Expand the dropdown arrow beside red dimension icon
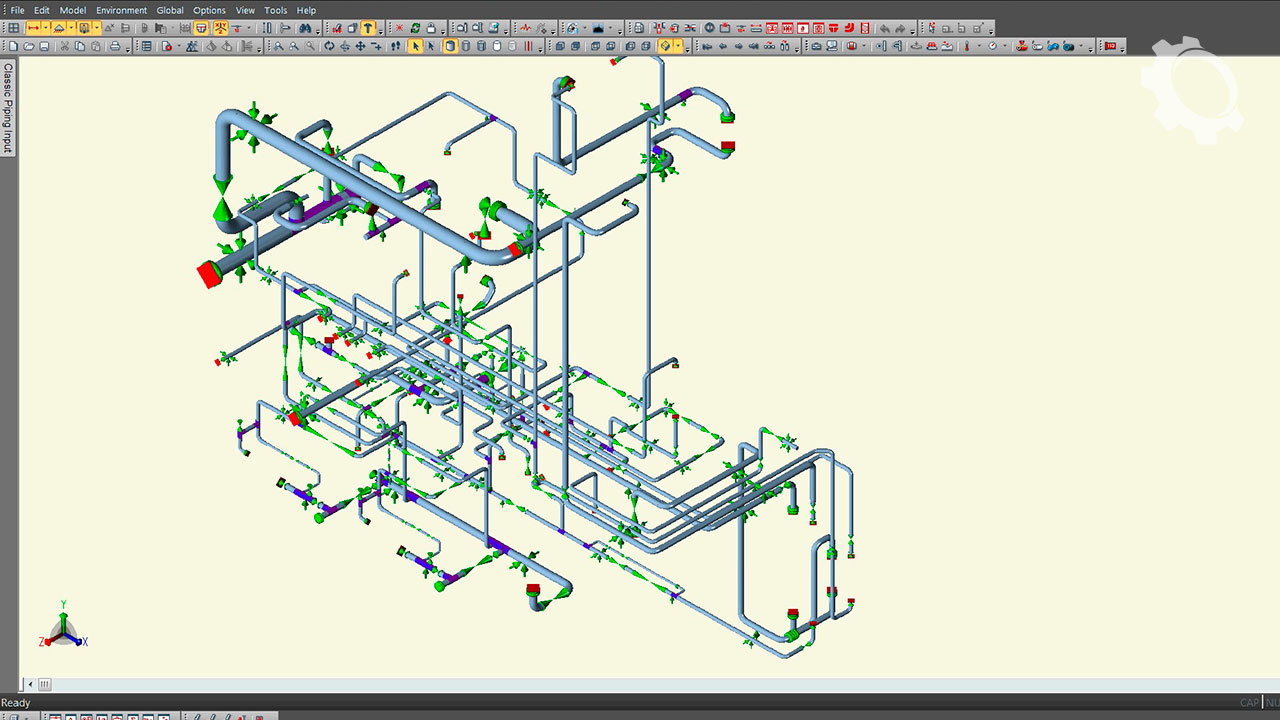 [x=46, y=28]
